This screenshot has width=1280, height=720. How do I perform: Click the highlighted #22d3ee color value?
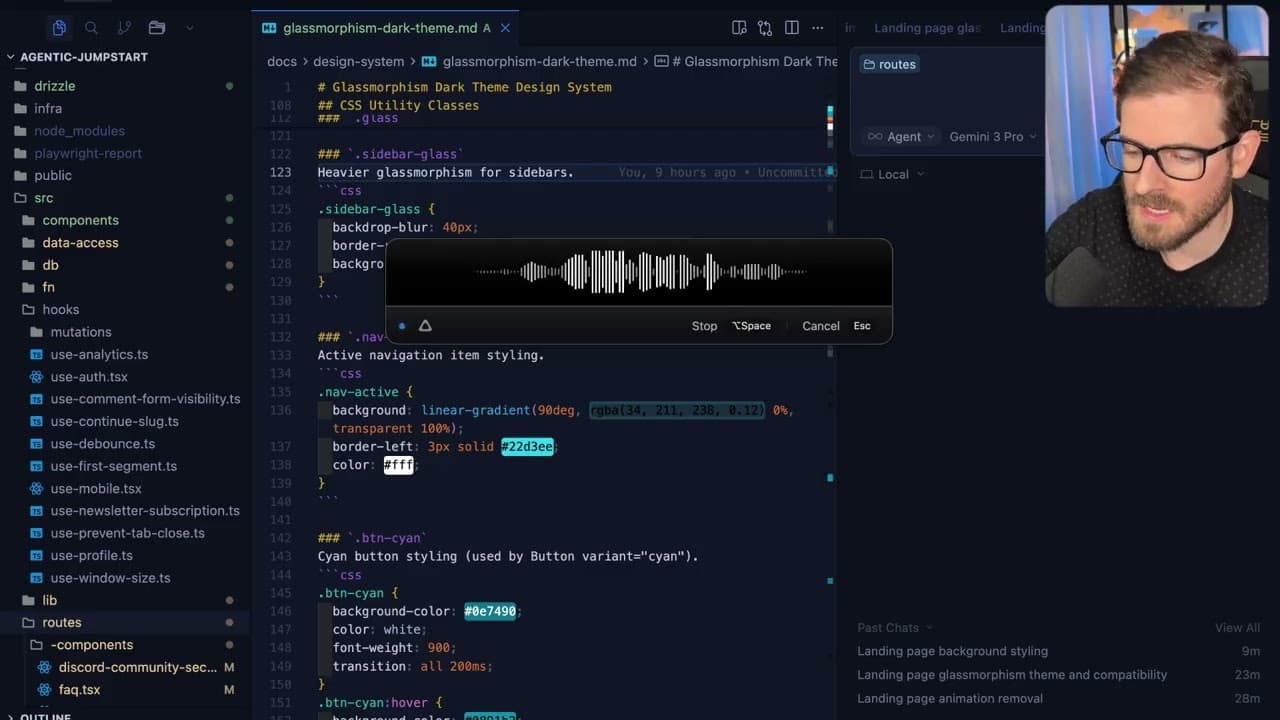coord(527,446)
